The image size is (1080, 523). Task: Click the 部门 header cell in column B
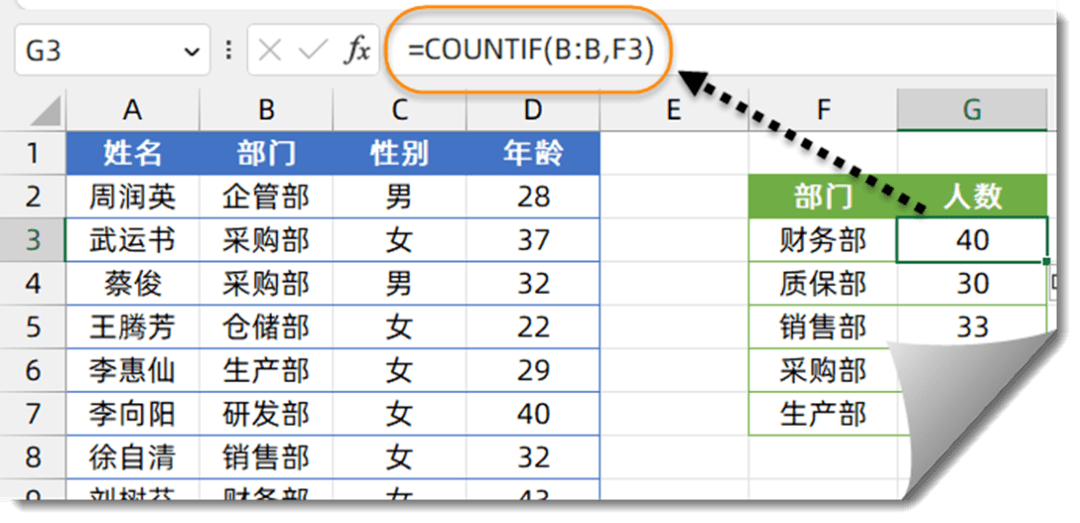coord(266,153)
